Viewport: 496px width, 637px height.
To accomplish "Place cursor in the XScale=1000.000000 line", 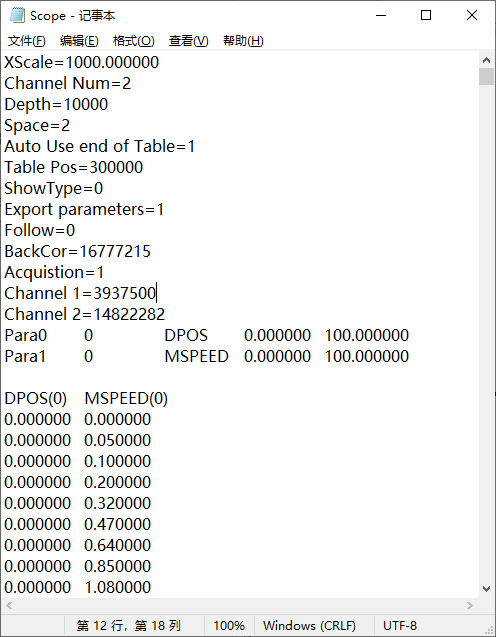I will [x=81, y=63].
